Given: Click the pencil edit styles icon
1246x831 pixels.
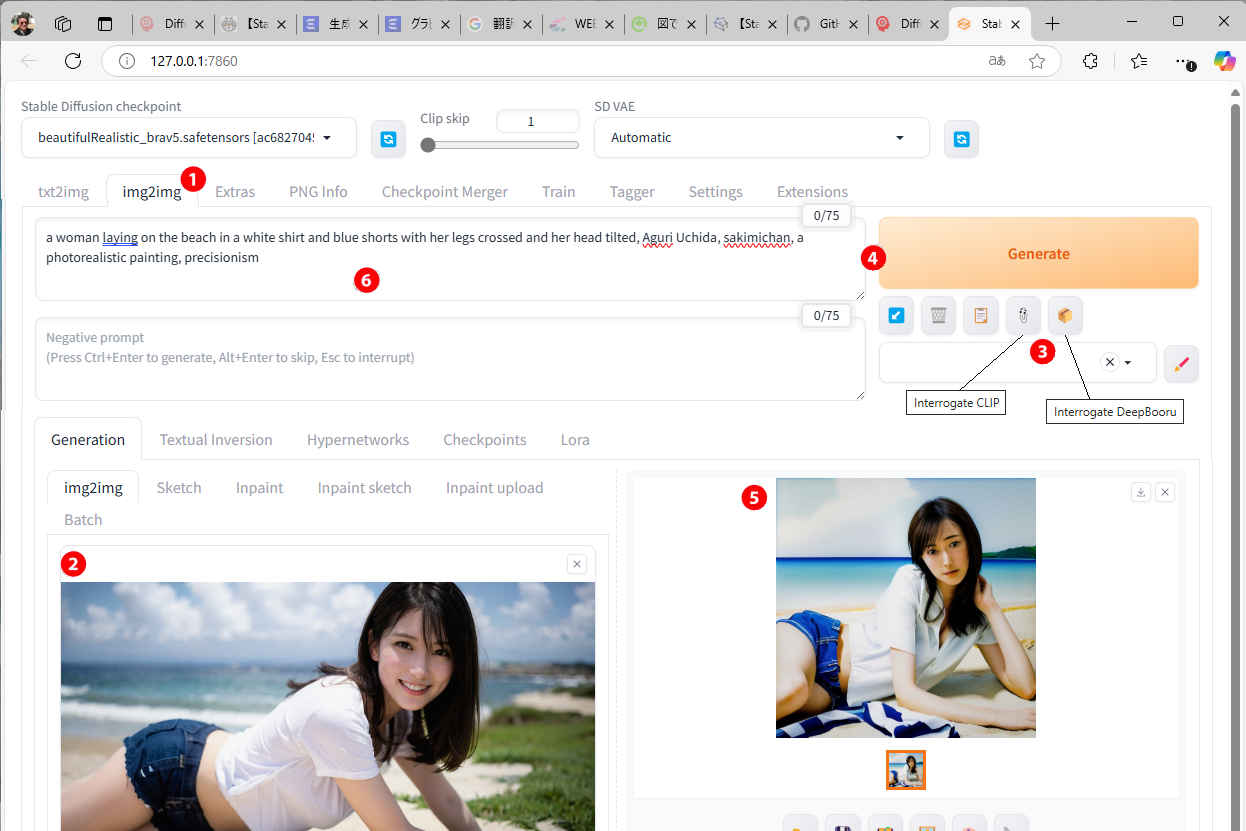Looking at the screenshot, I should tap(1180, 363).
